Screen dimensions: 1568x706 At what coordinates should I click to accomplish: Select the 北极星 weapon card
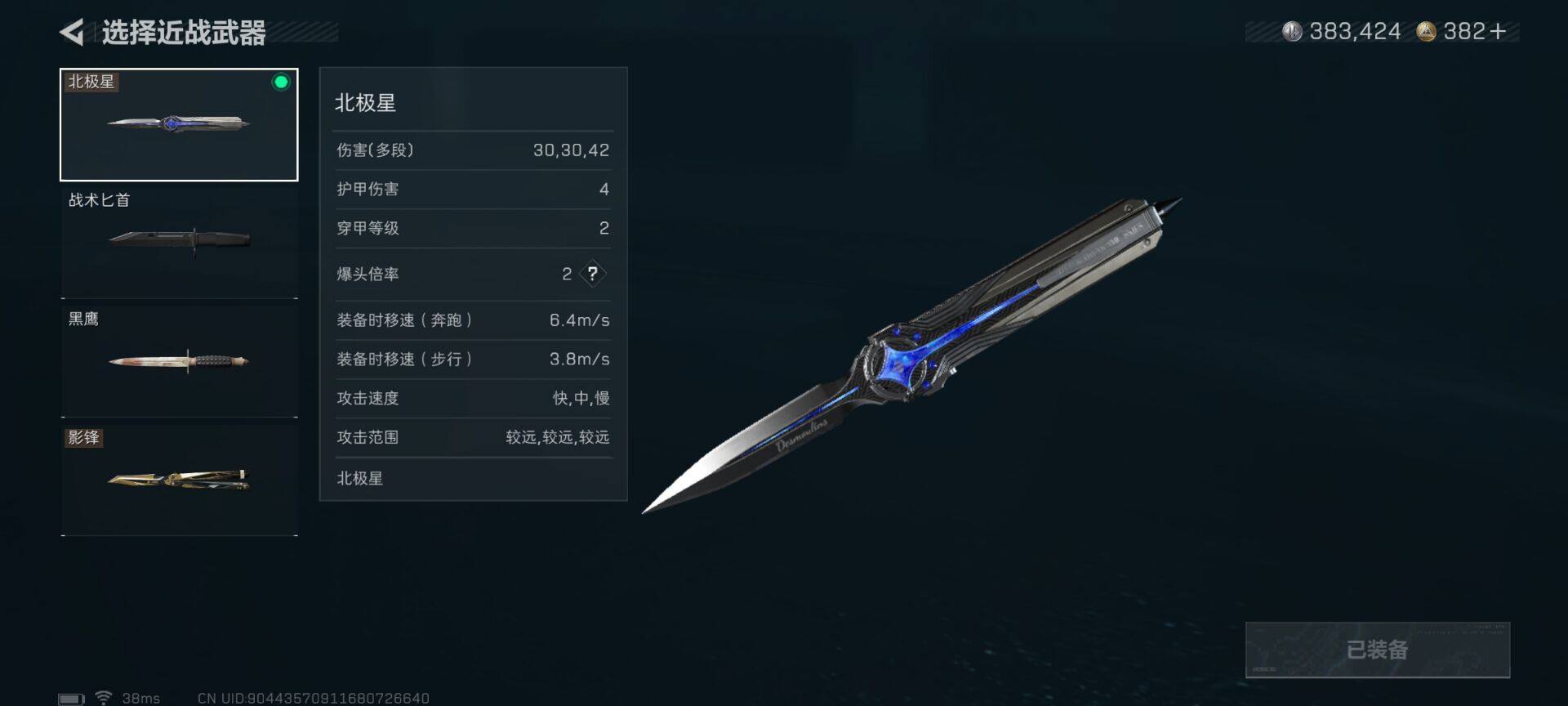coord(179,124)
